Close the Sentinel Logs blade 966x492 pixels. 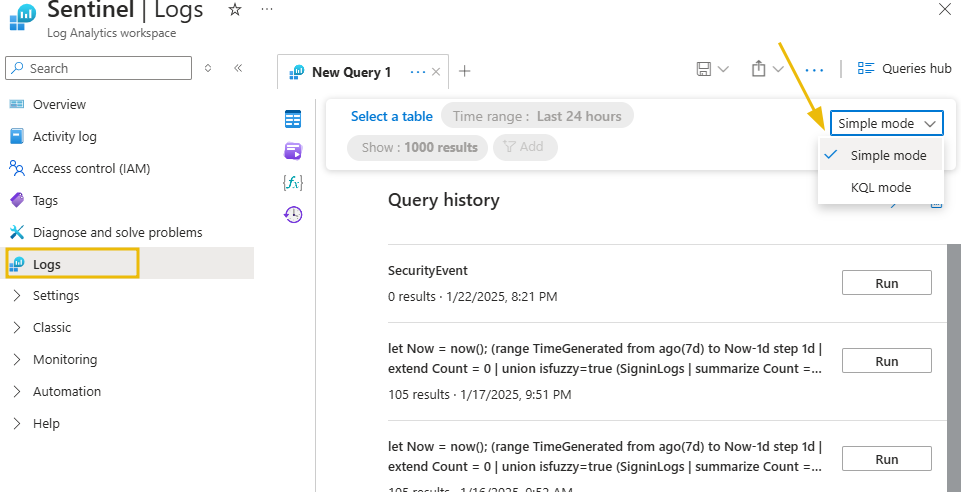pyautogui.click(x=944, y=9)
